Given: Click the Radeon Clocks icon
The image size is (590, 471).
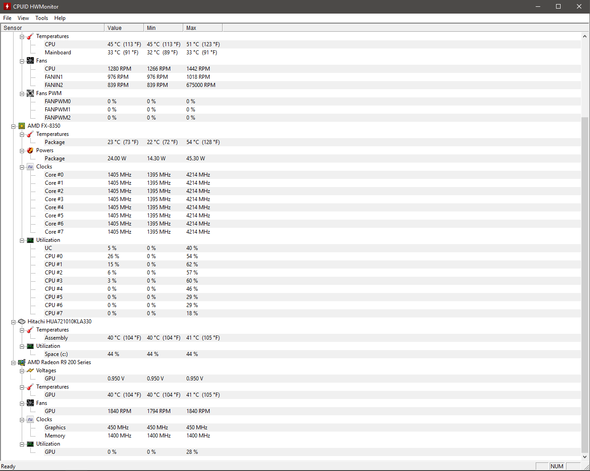Looking at the screenshot, I should pos(30,419).
